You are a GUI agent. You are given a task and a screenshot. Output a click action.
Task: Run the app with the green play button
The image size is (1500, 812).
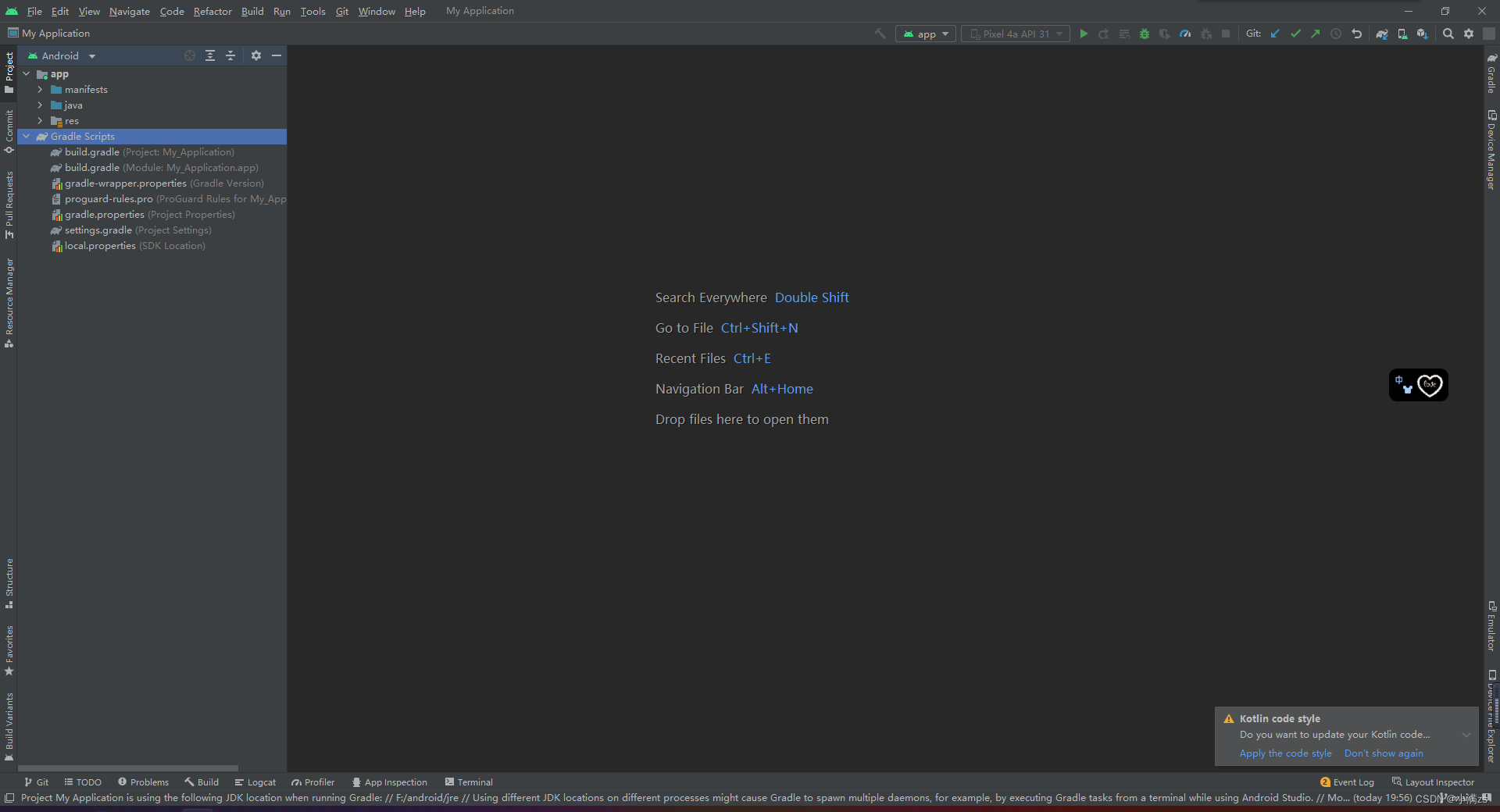coord(1084,34)
